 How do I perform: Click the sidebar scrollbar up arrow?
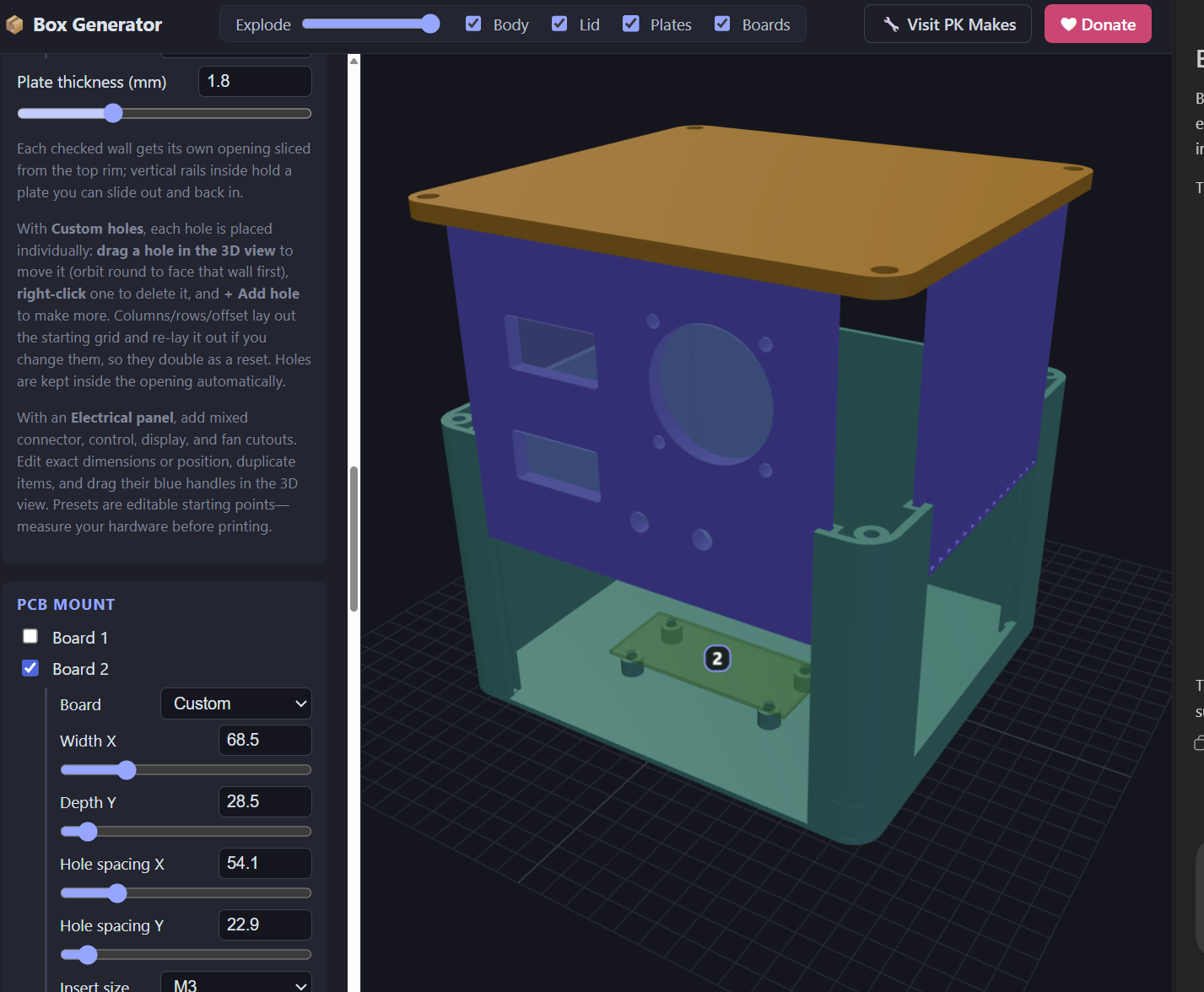coord(354,61)
